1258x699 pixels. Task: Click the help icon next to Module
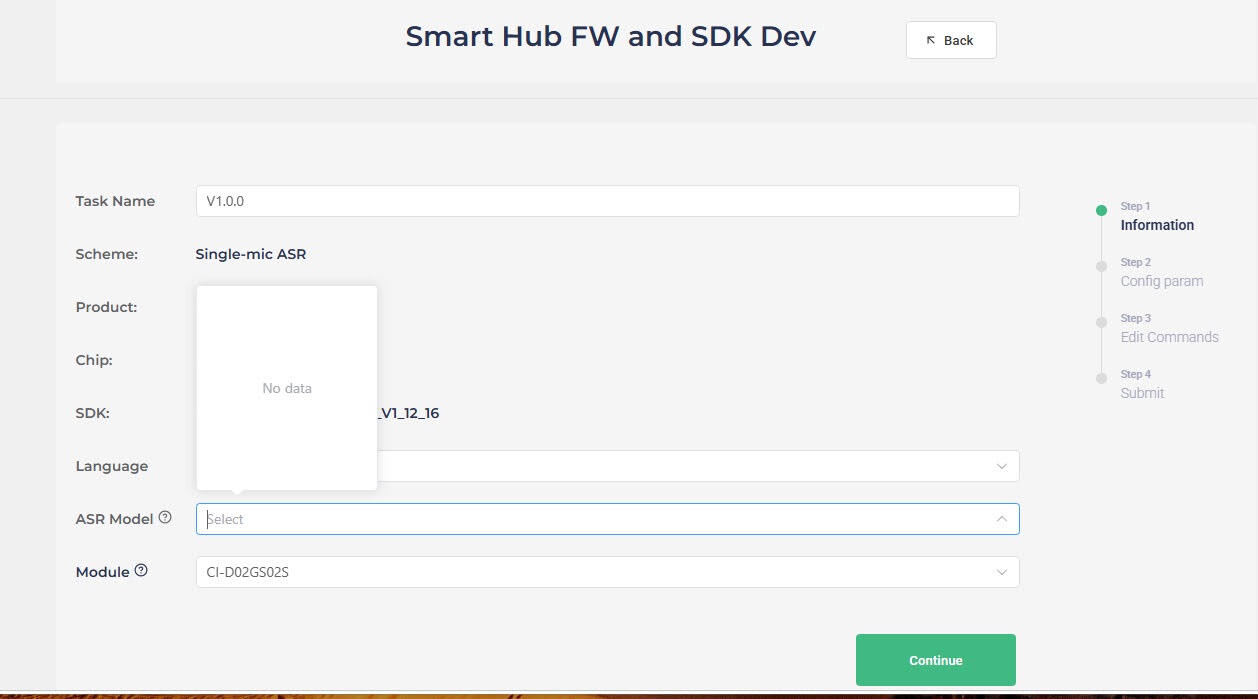tap(141, 571)
